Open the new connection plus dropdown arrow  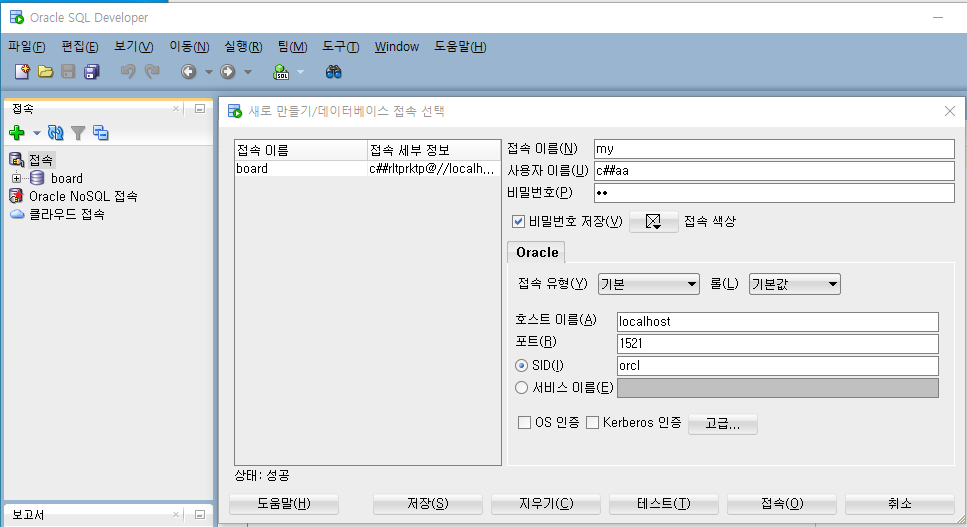36,133
